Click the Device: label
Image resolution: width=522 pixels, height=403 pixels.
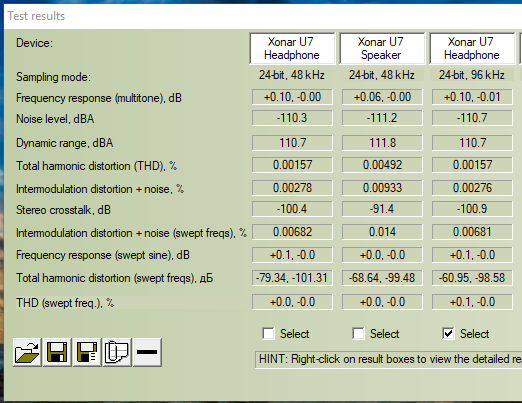coord(34,43)
